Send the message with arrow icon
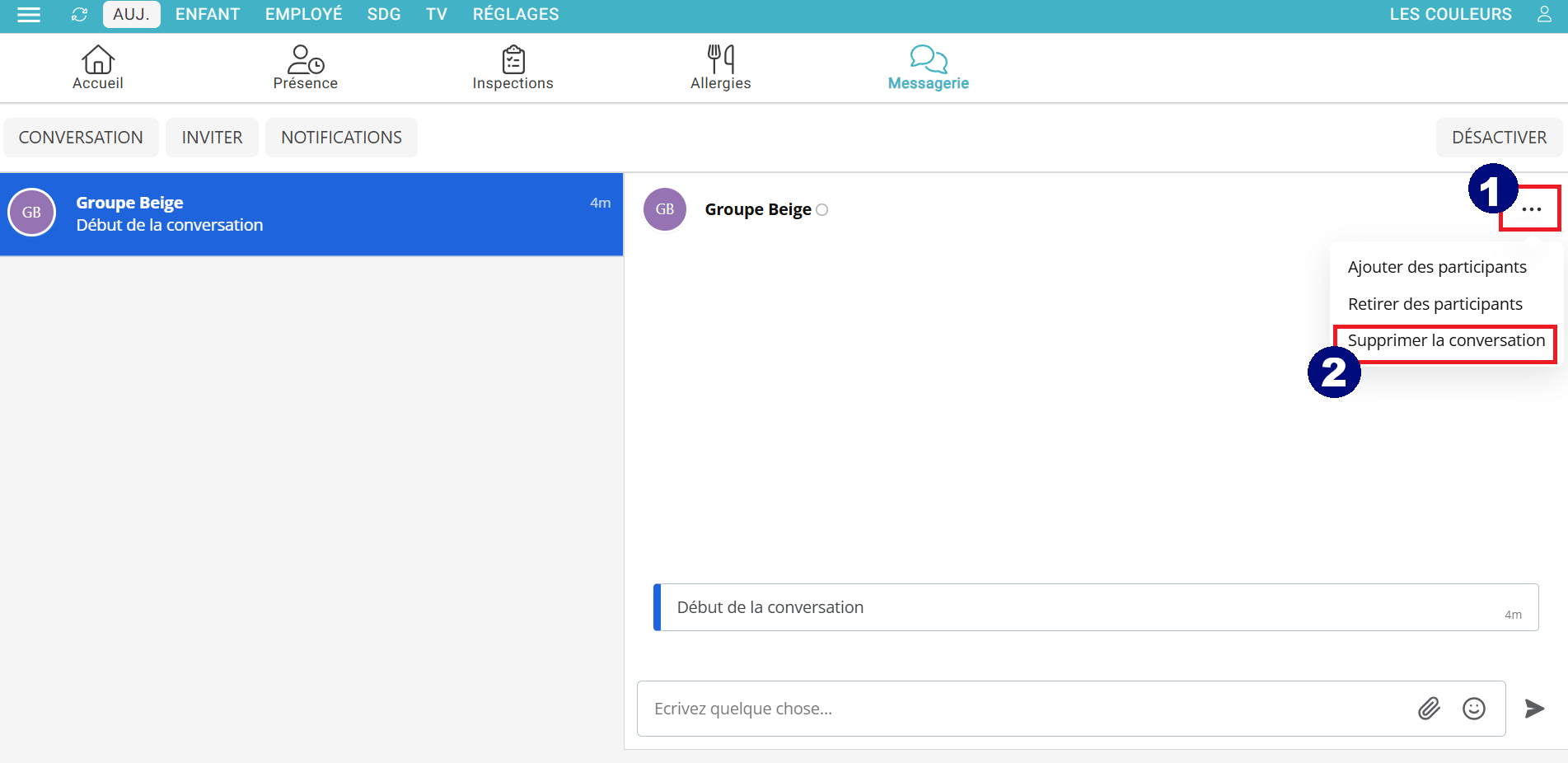The image size is (1568, 763). point(1533,709)
